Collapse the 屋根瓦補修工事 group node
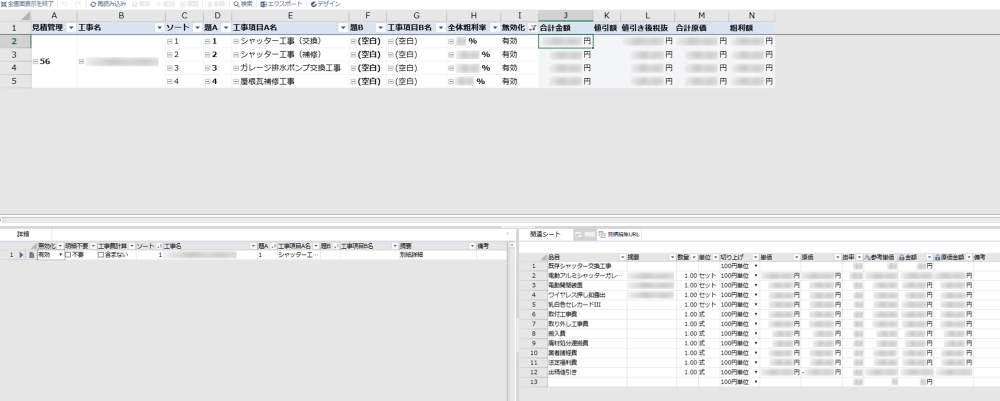The width and height of the screenshot is (1000, 401). (x=235, y=82)
